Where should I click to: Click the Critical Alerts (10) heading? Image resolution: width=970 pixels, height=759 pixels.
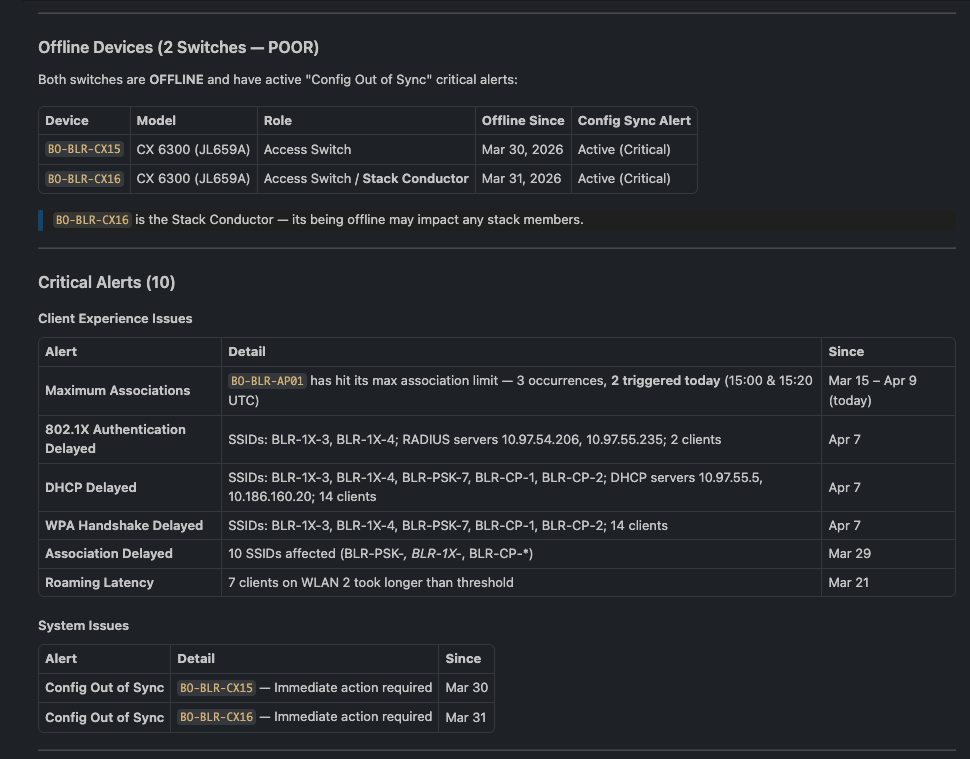coord(106,282)
